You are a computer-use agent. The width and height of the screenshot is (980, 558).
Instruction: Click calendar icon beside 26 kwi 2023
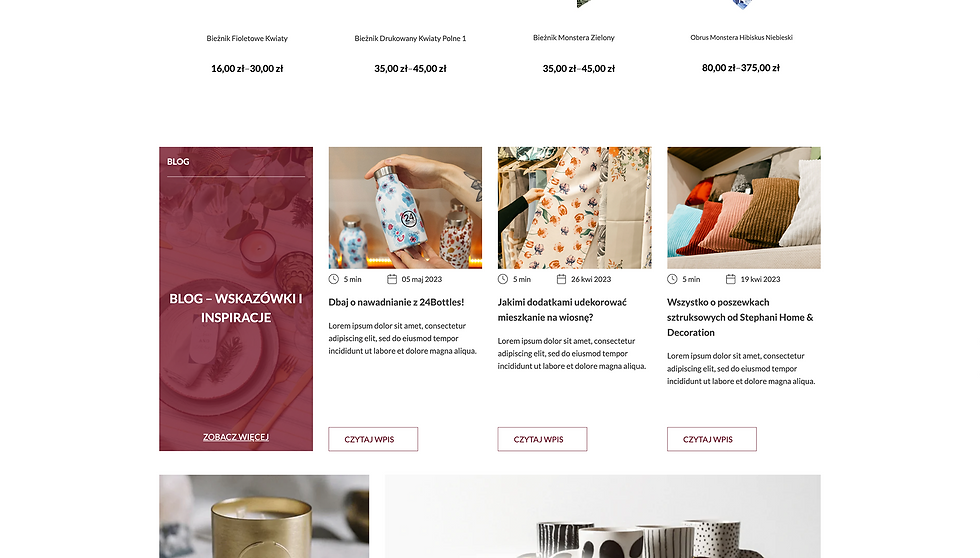(561, 279)
